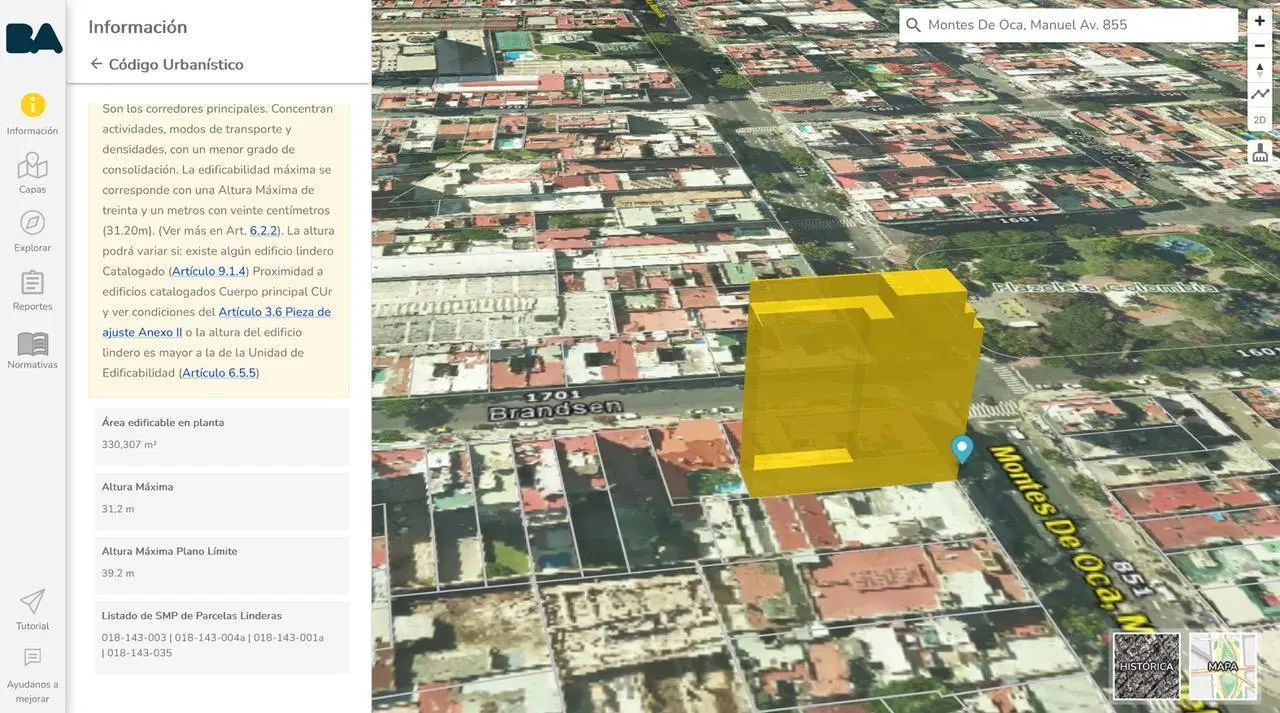Switch the map to 2D view
Image resolution: width=1280 pixels, height=713 pixels.
pyautogui.click(x=1260, y=120)
